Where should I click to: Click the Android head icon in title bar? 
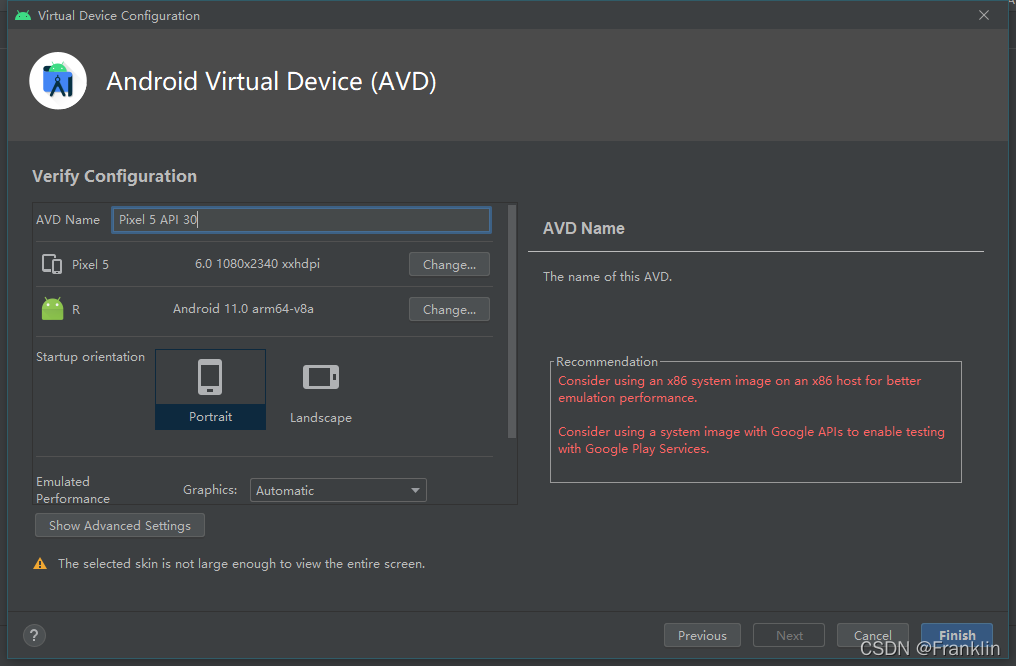pyautogui.click(x=23, y=16)
